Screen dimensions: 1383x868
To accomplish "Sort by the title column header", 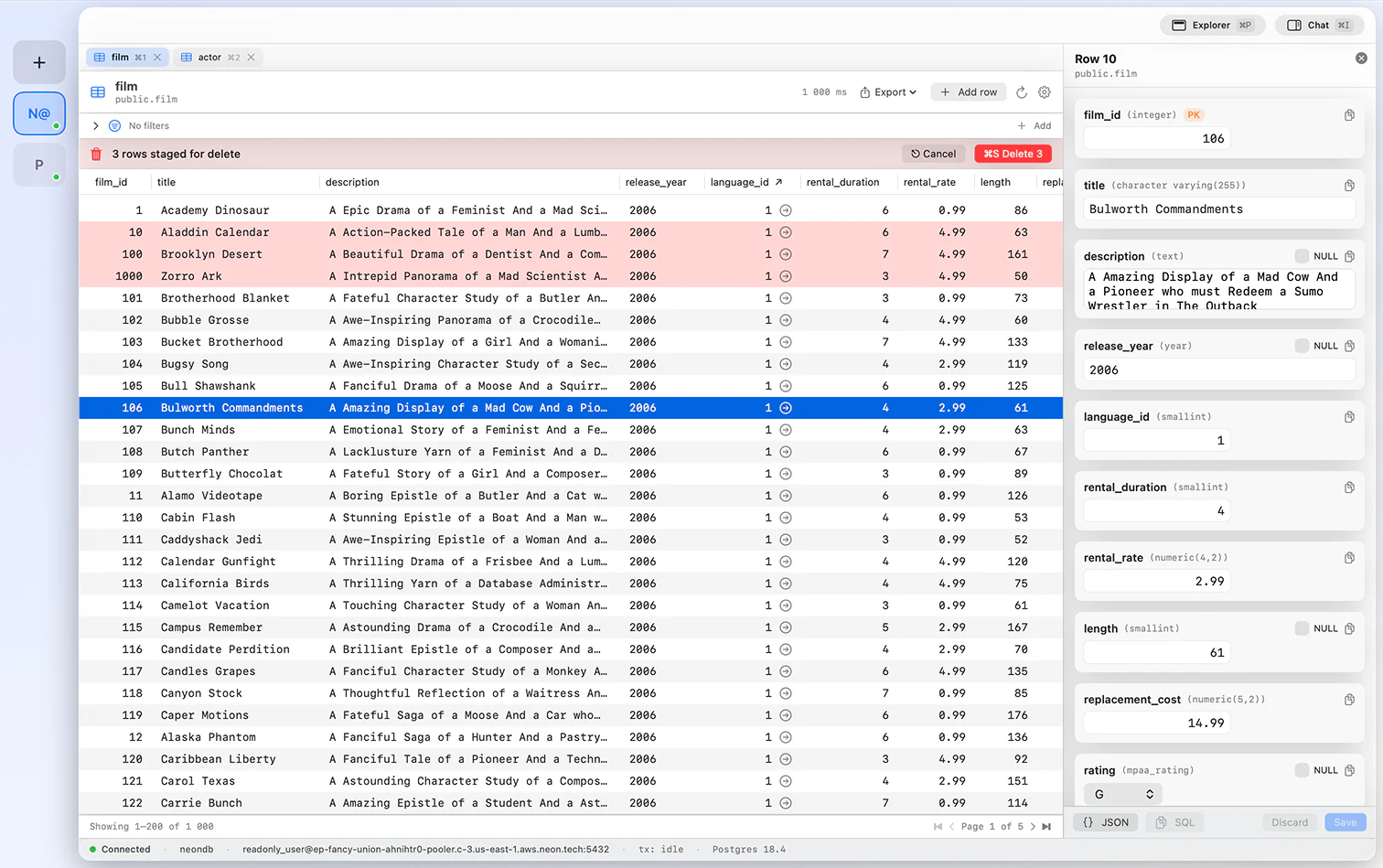I will coord(166,182).
